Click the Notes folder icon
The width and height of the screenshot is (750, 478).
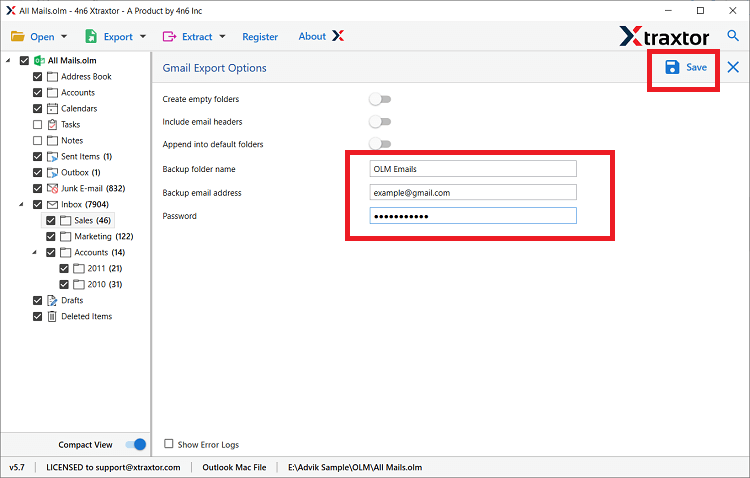coord(53,141)
